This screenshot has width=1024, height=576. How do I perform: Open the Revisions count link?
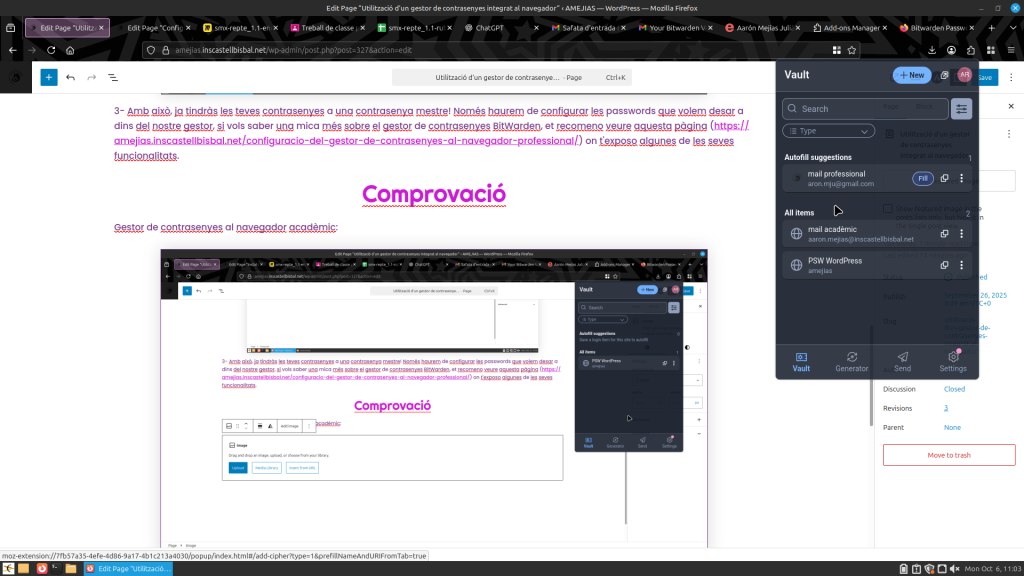coord(946,408)
